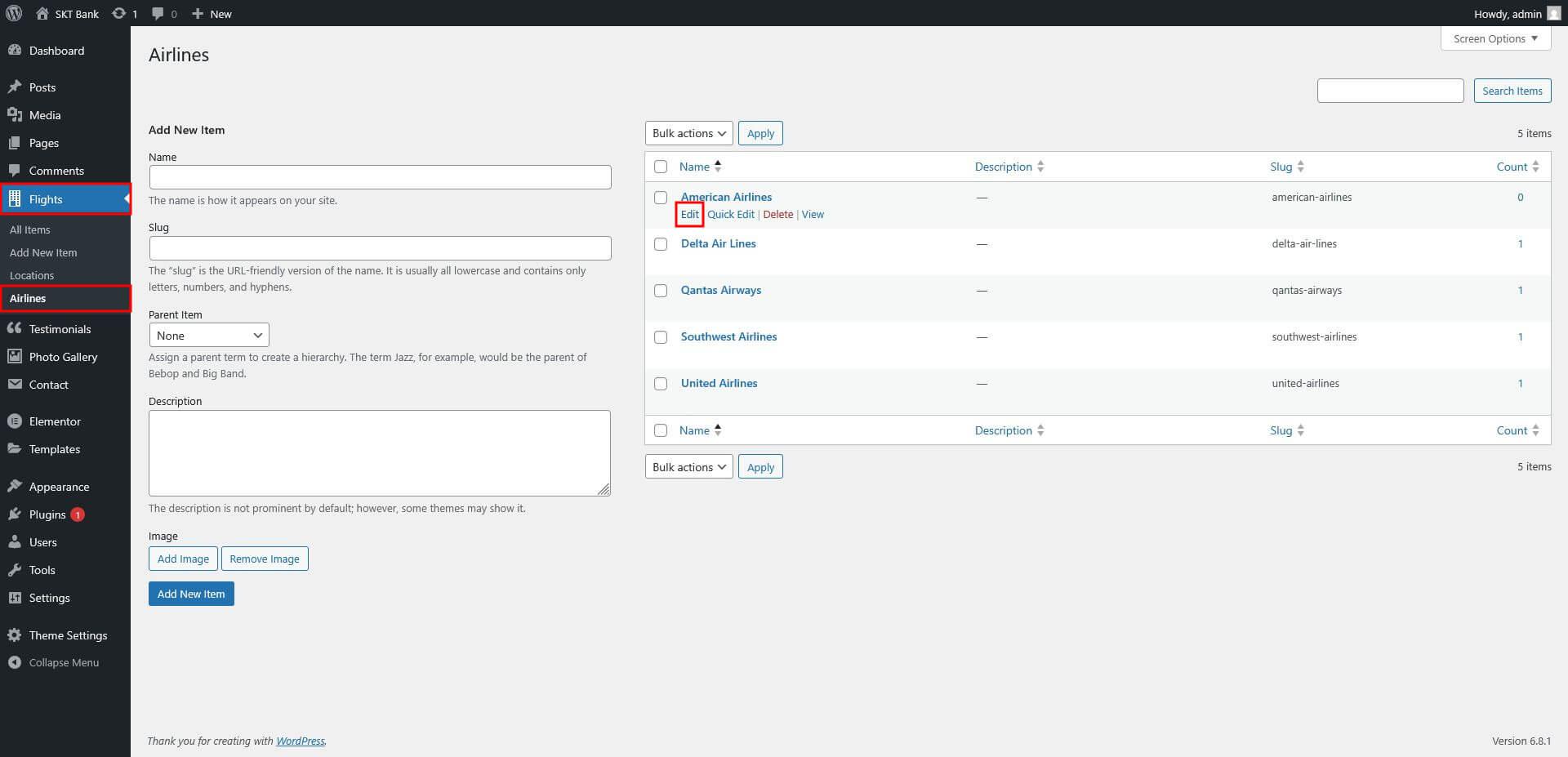The image size is (1568, 757).
Task: Open the Theme Settings menu label
Action: point(68,635)
